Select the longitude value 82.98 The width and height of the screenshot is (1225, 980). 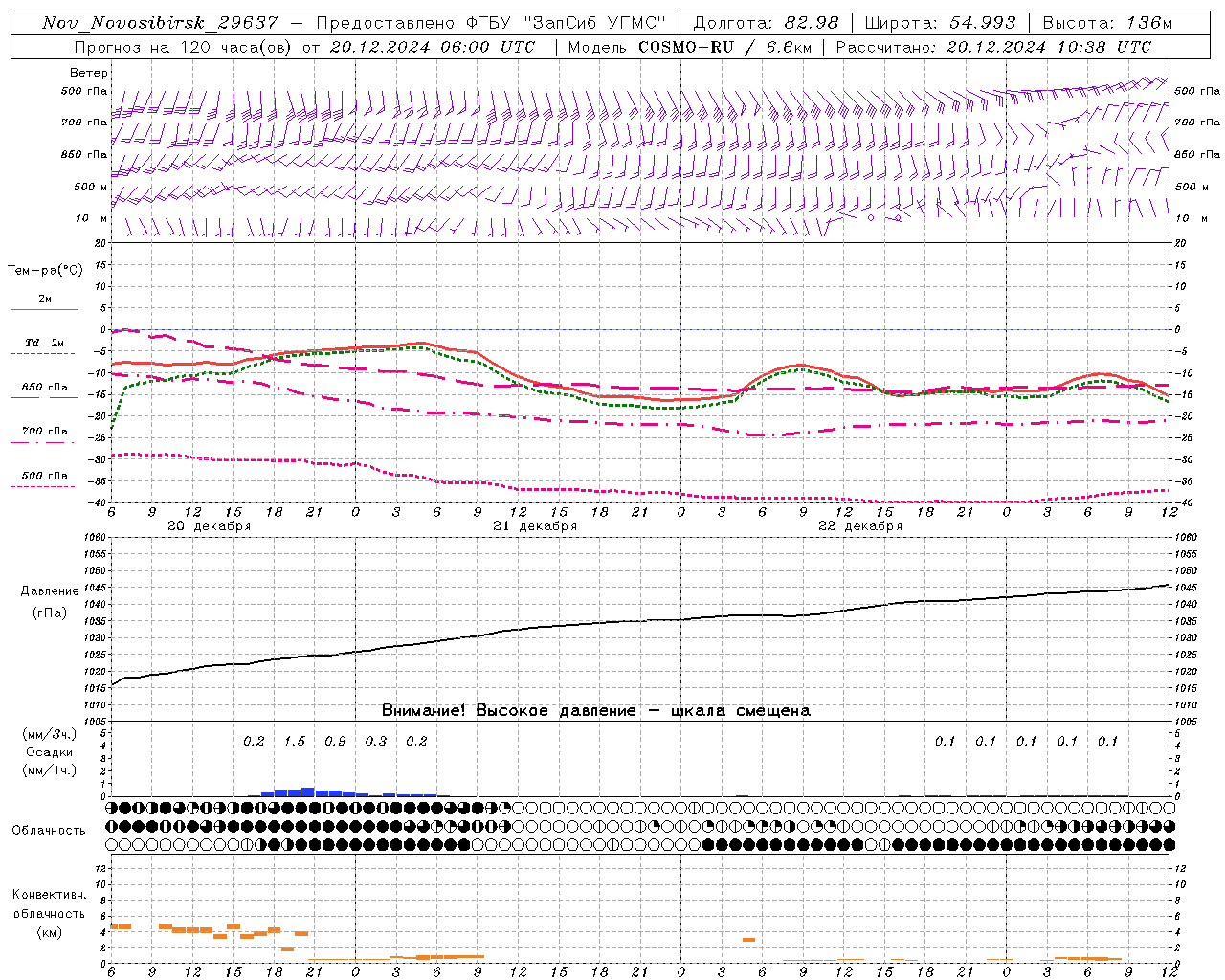(812, 23)
